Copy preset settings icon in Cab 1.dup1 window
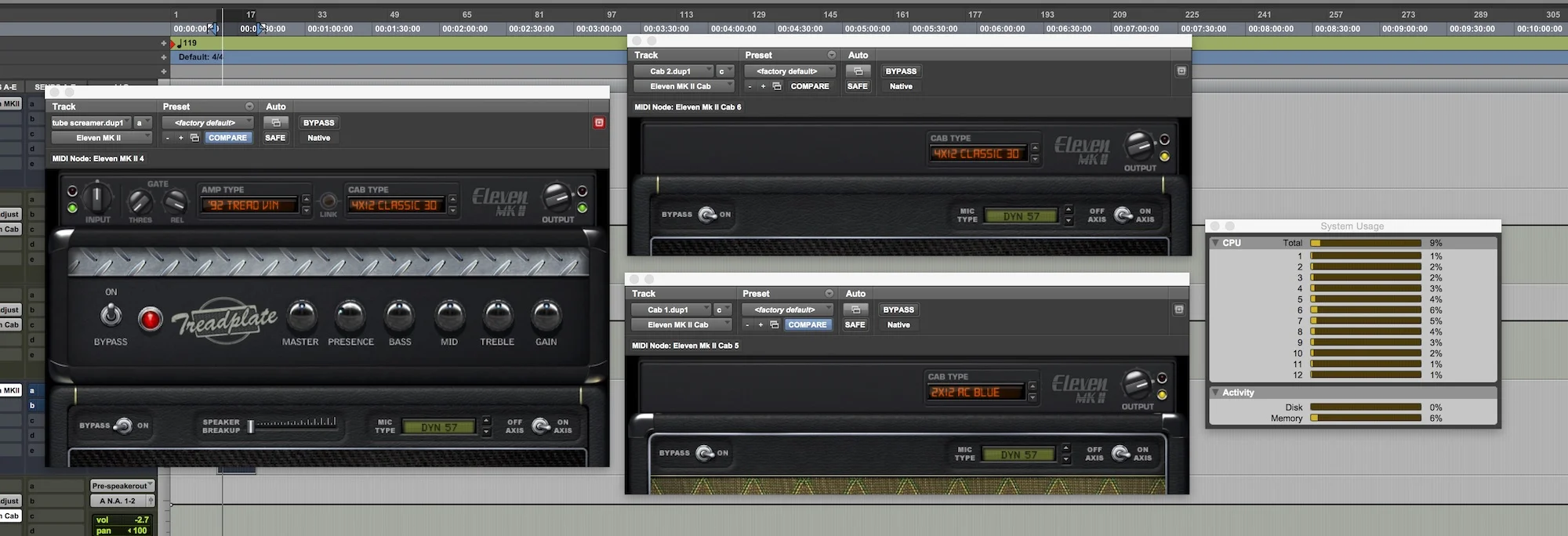The width and height of the screenshot is (1568, 536). coord(775,324)
